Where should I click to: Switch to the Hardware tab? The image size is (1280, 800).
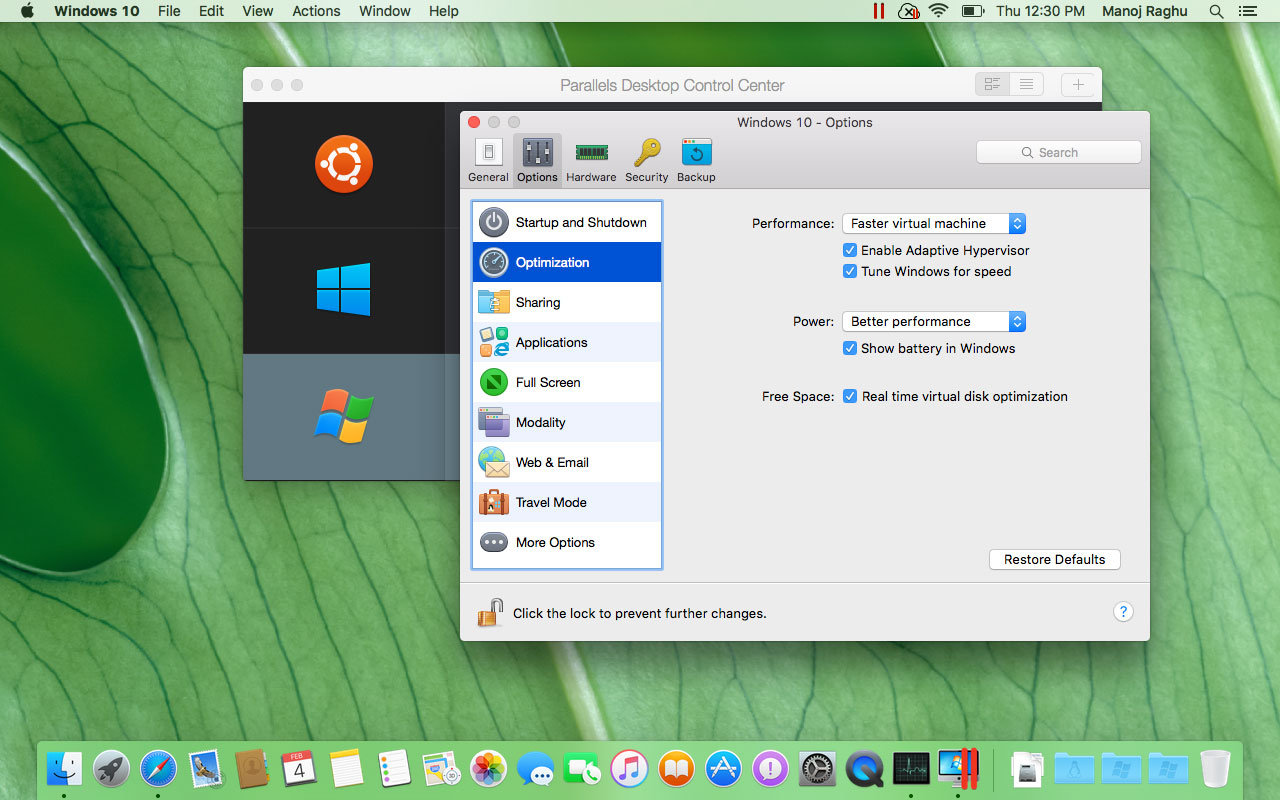click(x=591, y=161)
